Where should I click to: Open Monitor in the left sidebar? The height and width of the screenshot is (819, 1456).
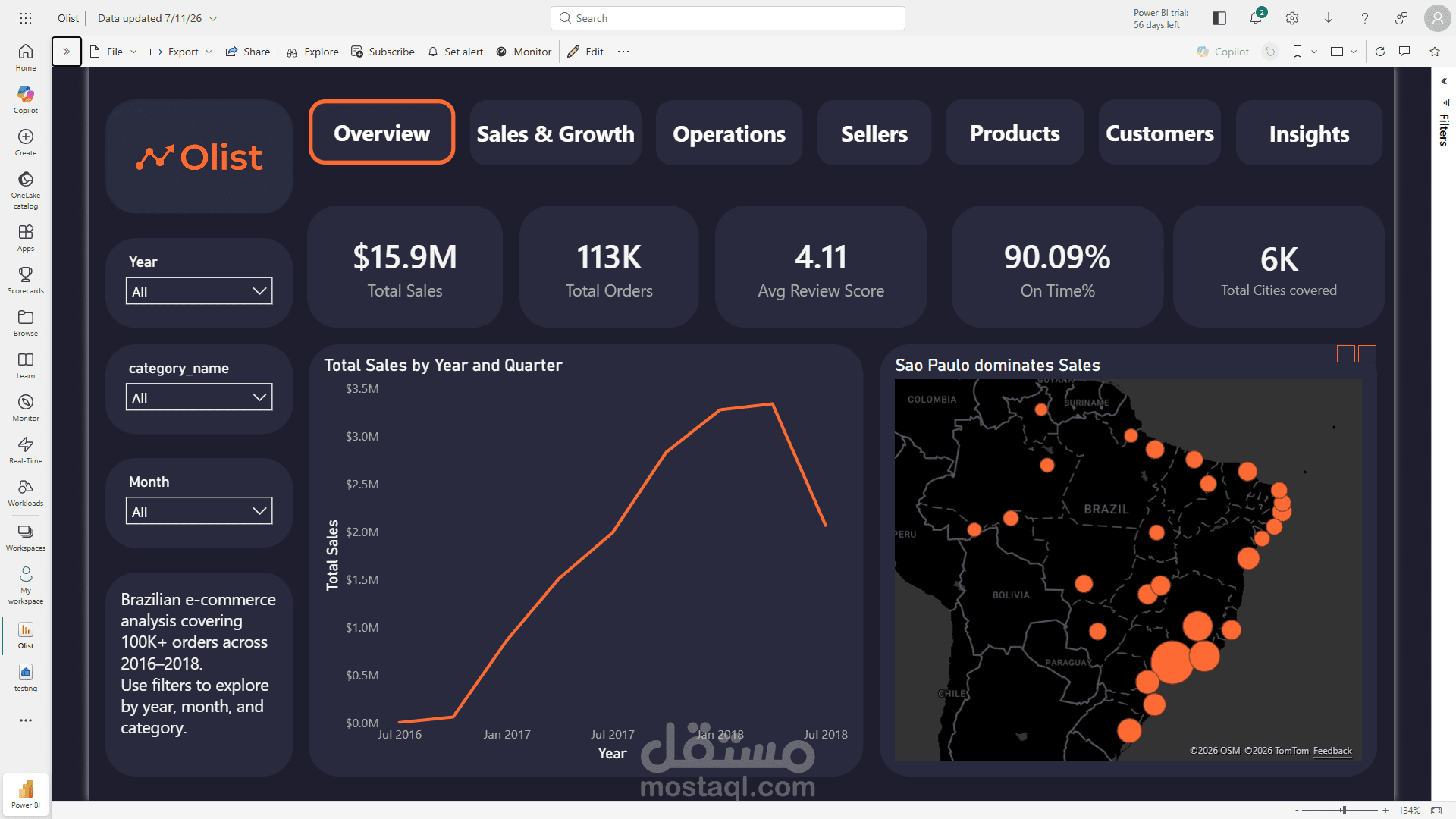coord(26,407)
